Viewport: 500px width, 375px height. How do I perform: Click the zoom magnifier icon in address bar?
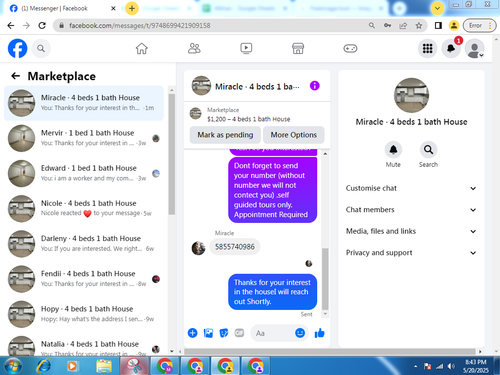tap(372, 25)
